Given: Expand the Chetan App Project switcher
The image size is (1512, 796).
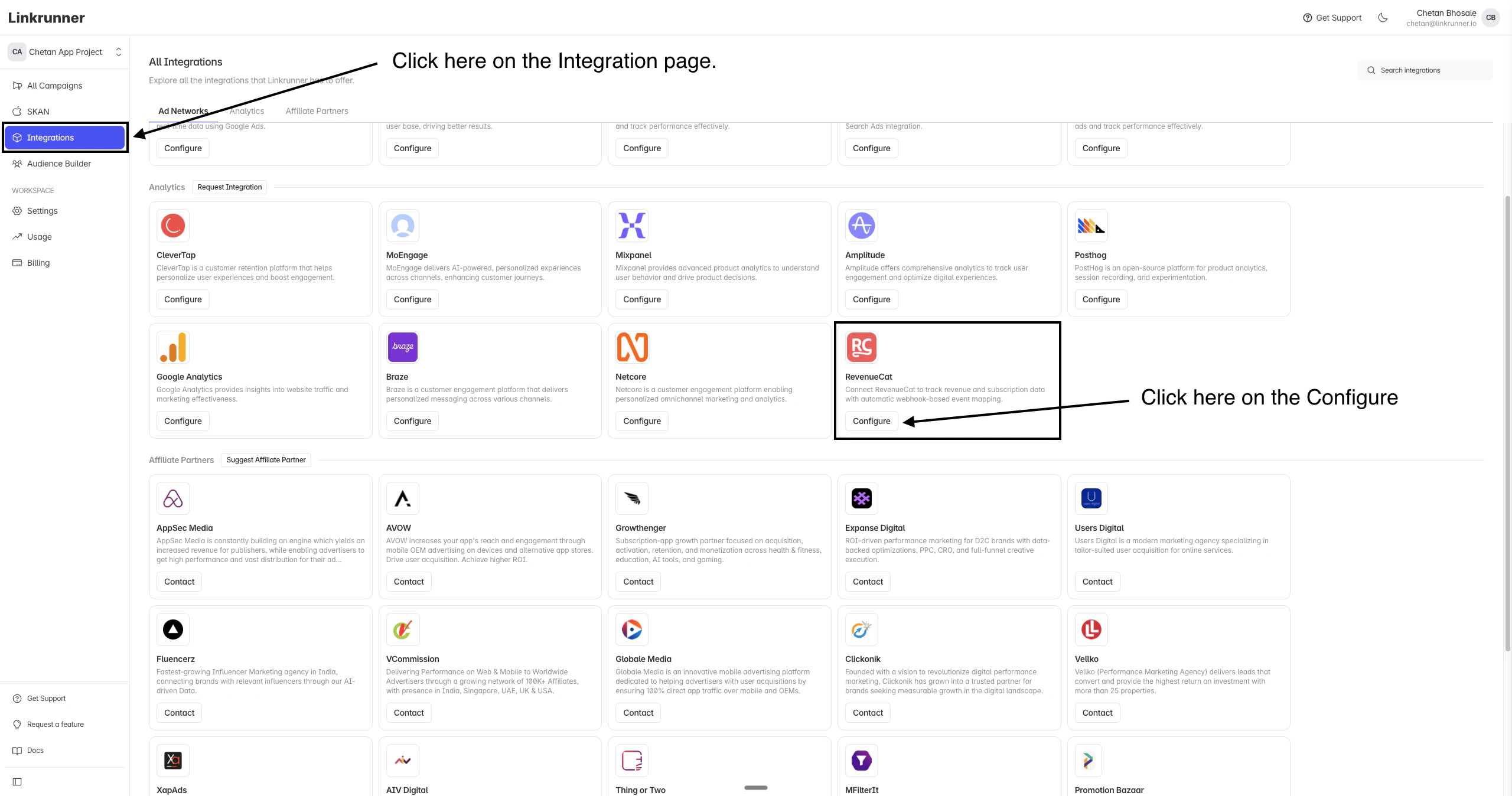Looking at the screenshot, I should click(x=118, y=51).
